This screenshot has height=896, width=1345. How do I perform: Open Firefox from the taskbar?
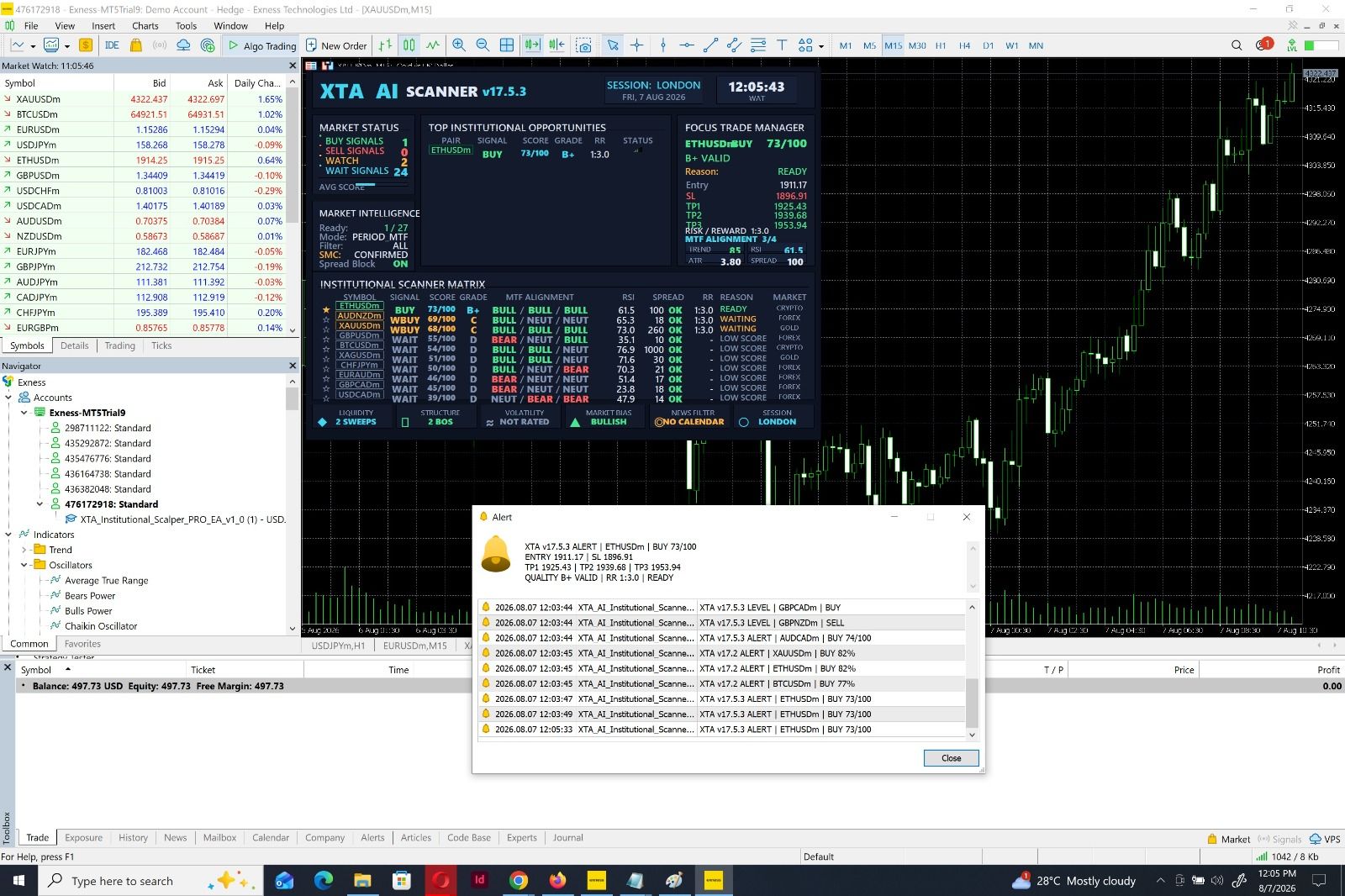pyautogui.click(x=558, y=880)
